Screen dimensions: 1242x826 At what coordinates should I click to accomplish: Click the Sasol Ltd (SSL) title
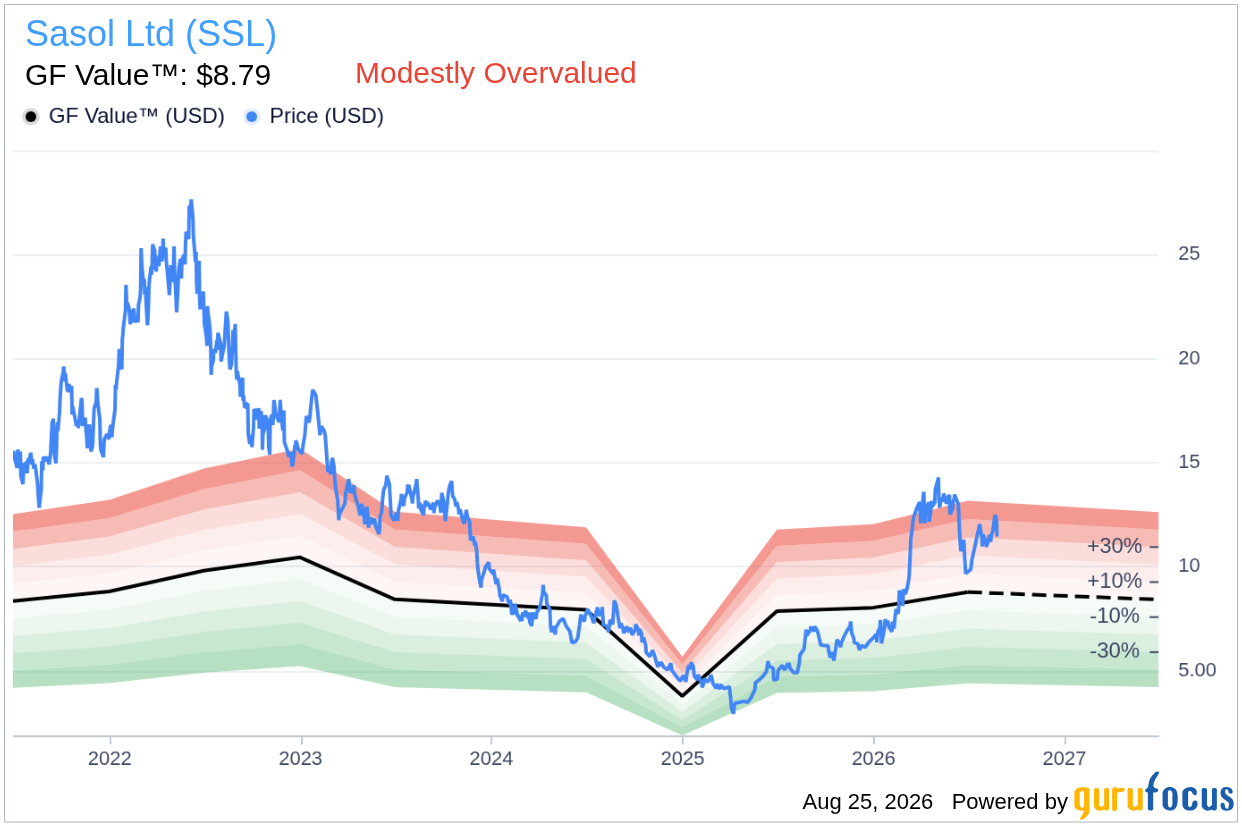[151, 34]
